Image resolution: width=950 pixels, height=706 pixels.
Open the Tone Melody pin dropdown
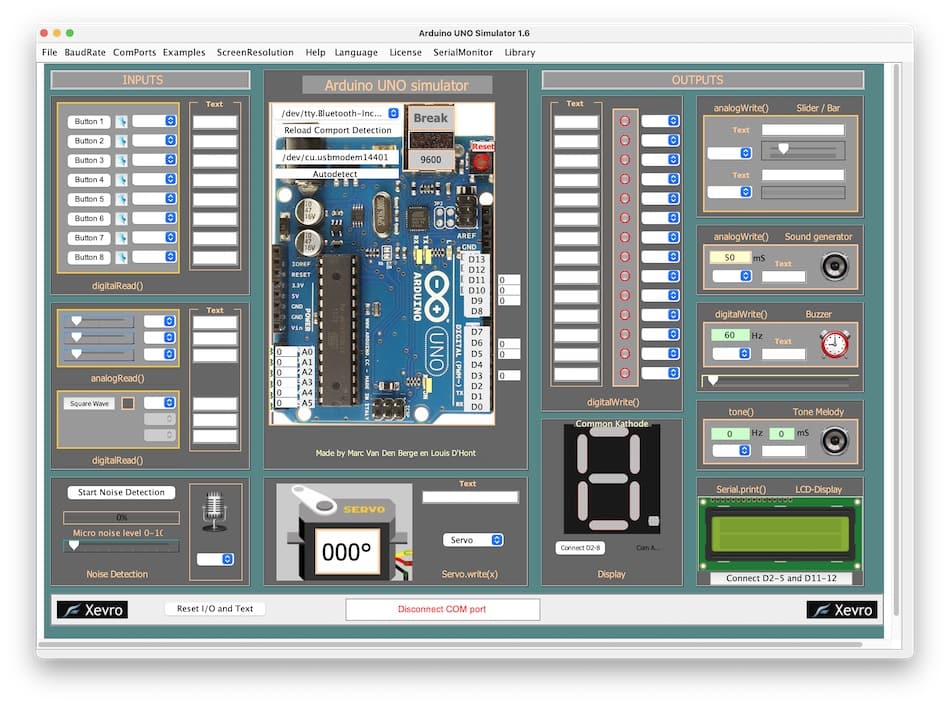tap(732, 450)
